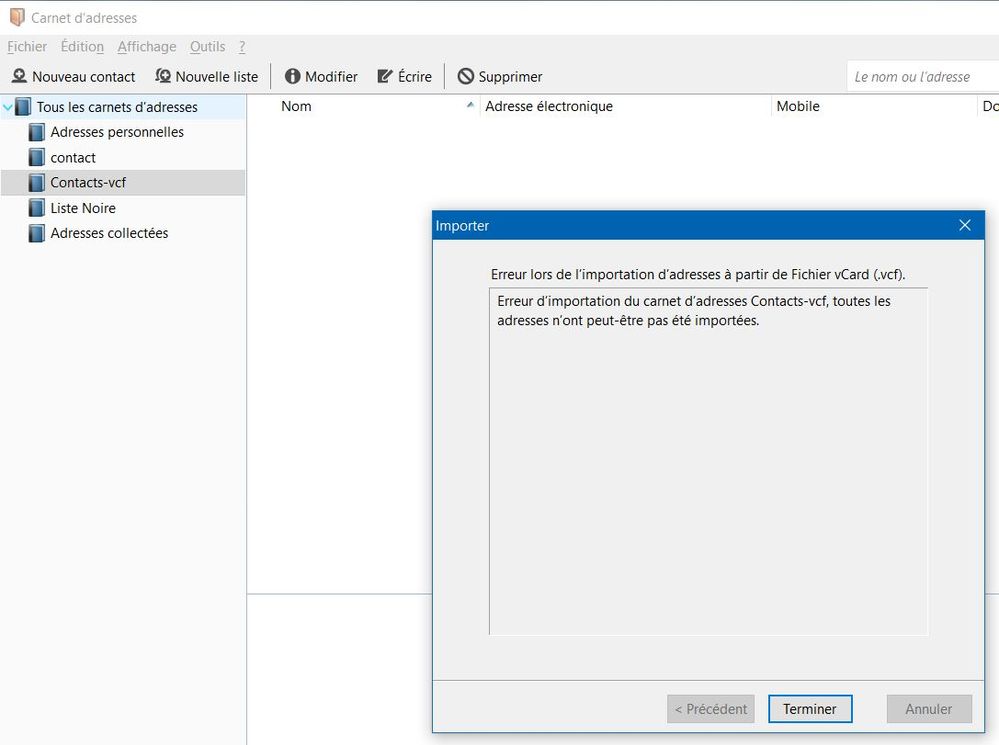Select the Adresses collectées address book icon

[37, 233]
